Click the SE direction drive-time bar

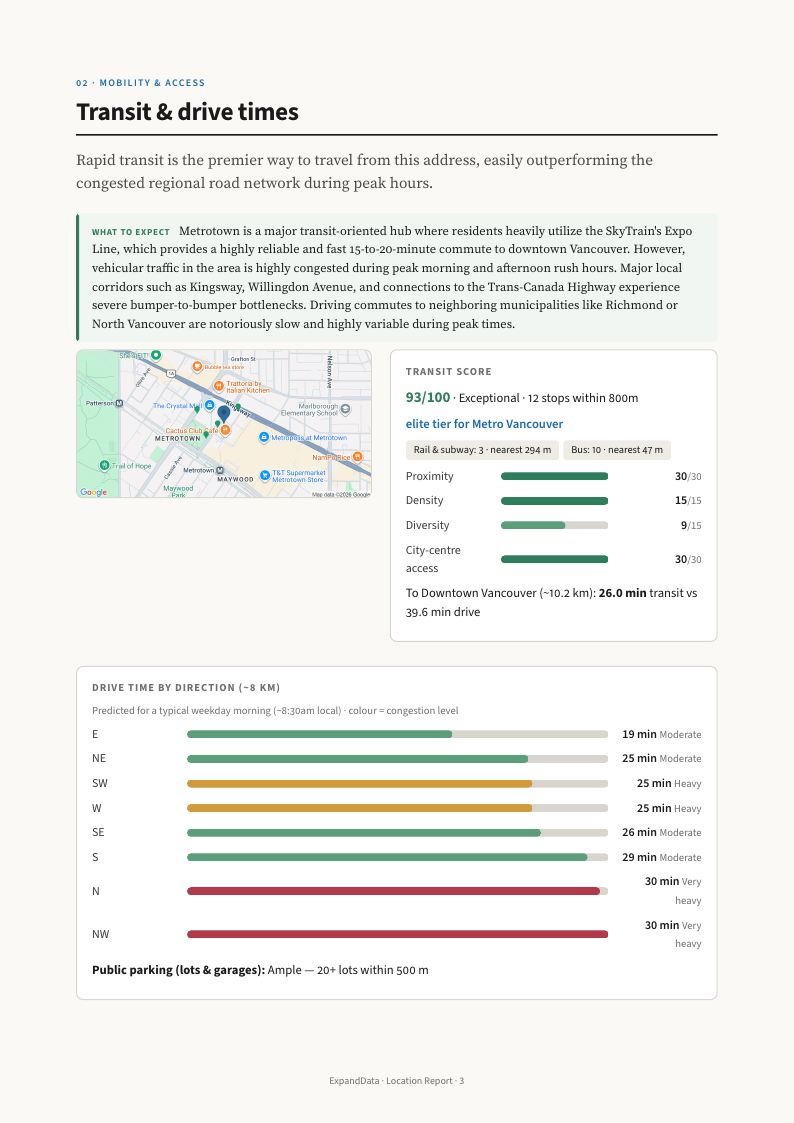point(397,832)
